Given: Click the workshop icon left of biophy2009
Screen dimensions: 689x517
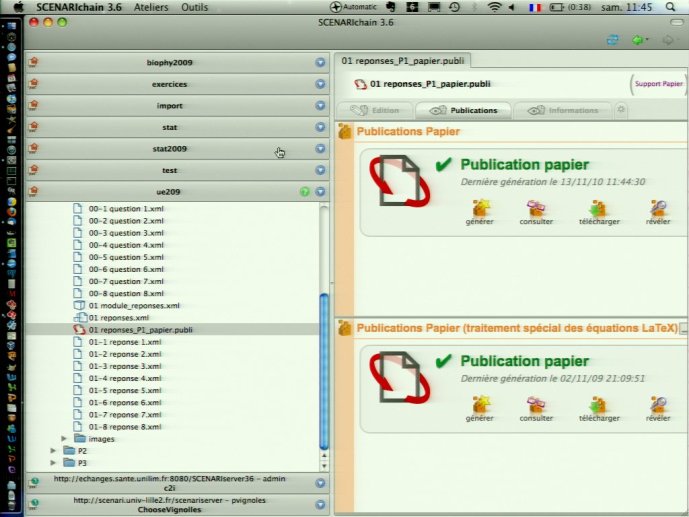Looking at the screenshot, I should point(33,62).
